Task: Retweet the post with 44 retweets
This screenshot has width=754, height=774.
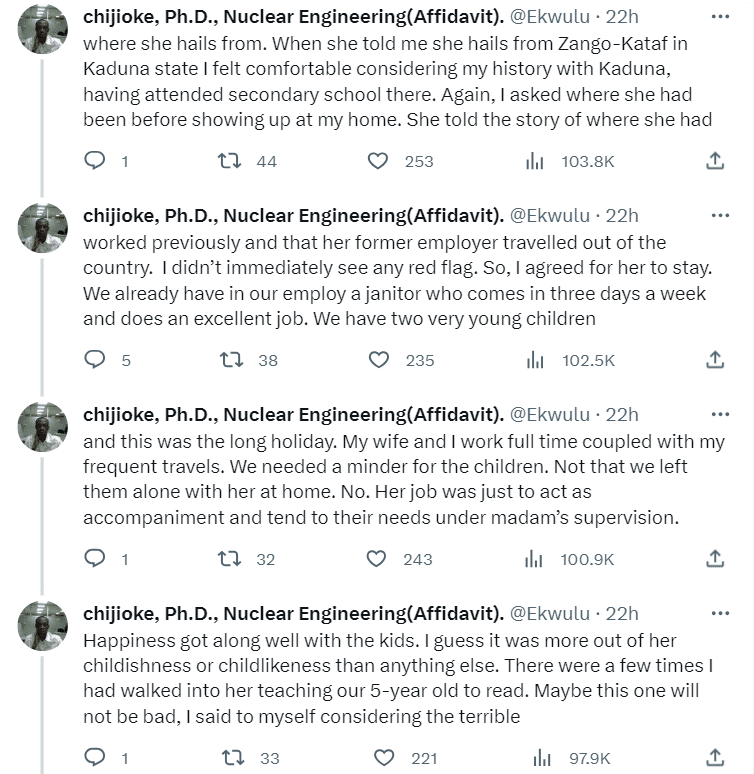Action: [x=232, y=161]
